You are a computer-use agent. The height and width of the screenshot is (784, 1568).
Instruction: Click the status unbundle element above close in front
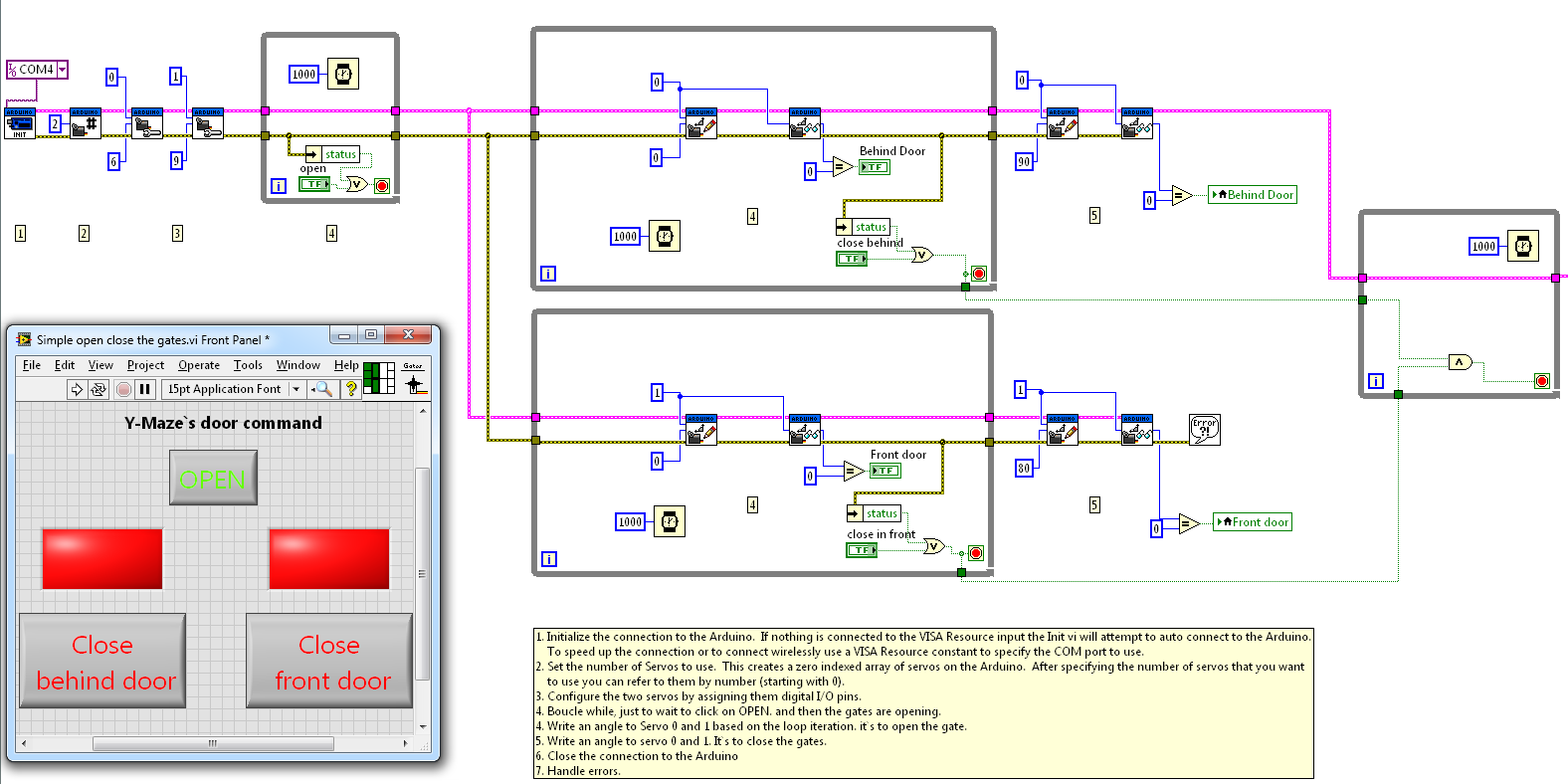pyautogui.click(x=874, y=513)
